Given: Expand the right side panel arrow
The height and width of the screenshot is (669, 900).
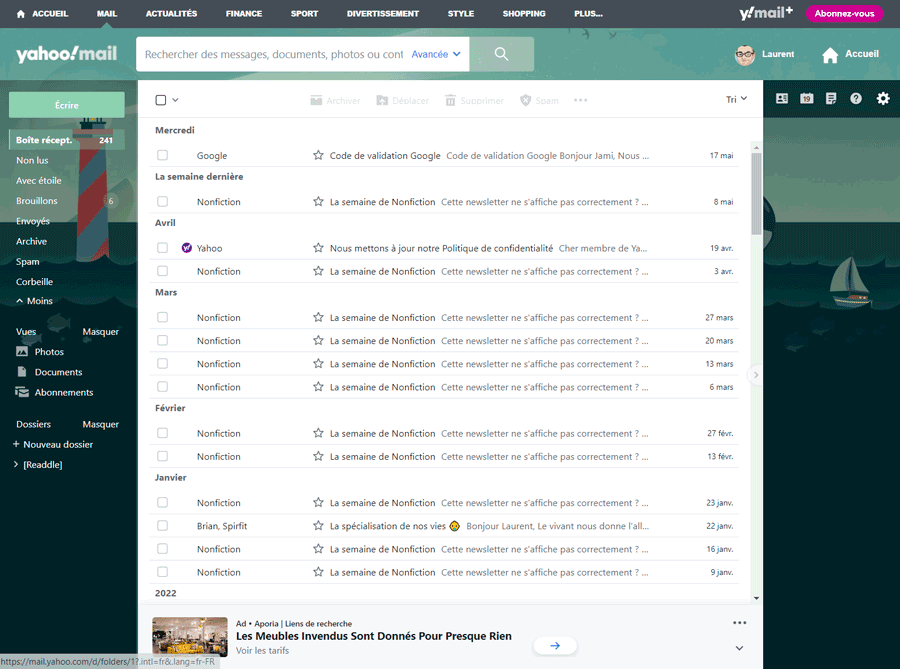Looking at the screenshot, I should coord(756,375).
